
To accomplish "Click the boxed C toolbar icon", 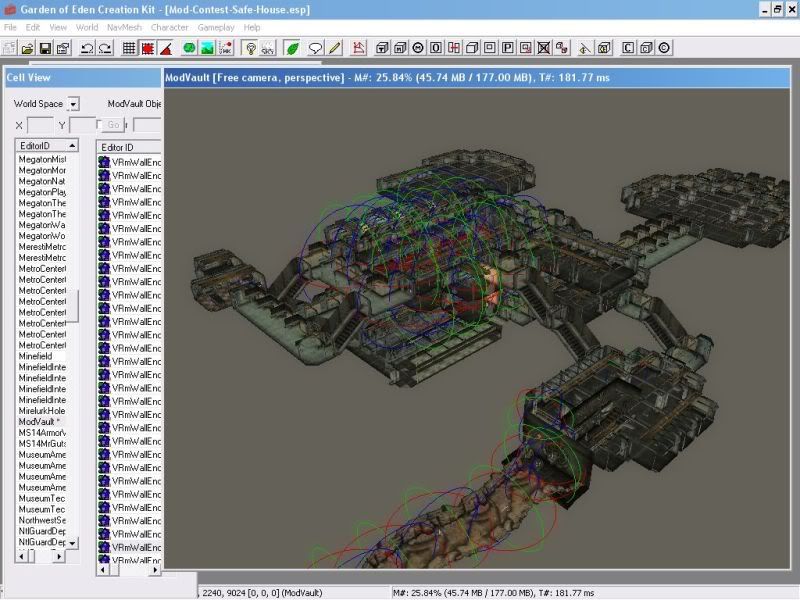I will (x=628, y=48).
